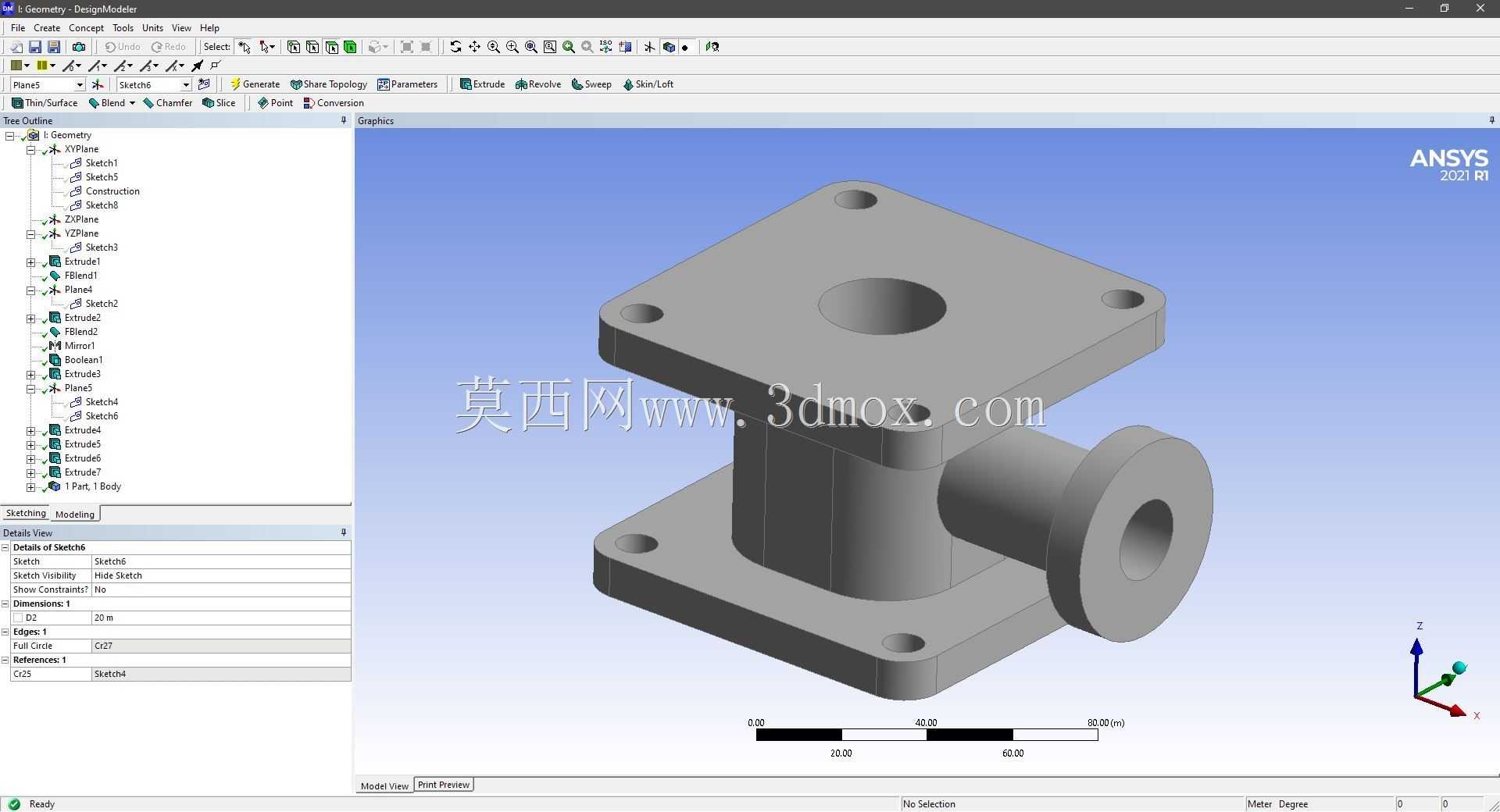
Task: Click the Thin/Surface tool
Action: [x=45, y=103]
